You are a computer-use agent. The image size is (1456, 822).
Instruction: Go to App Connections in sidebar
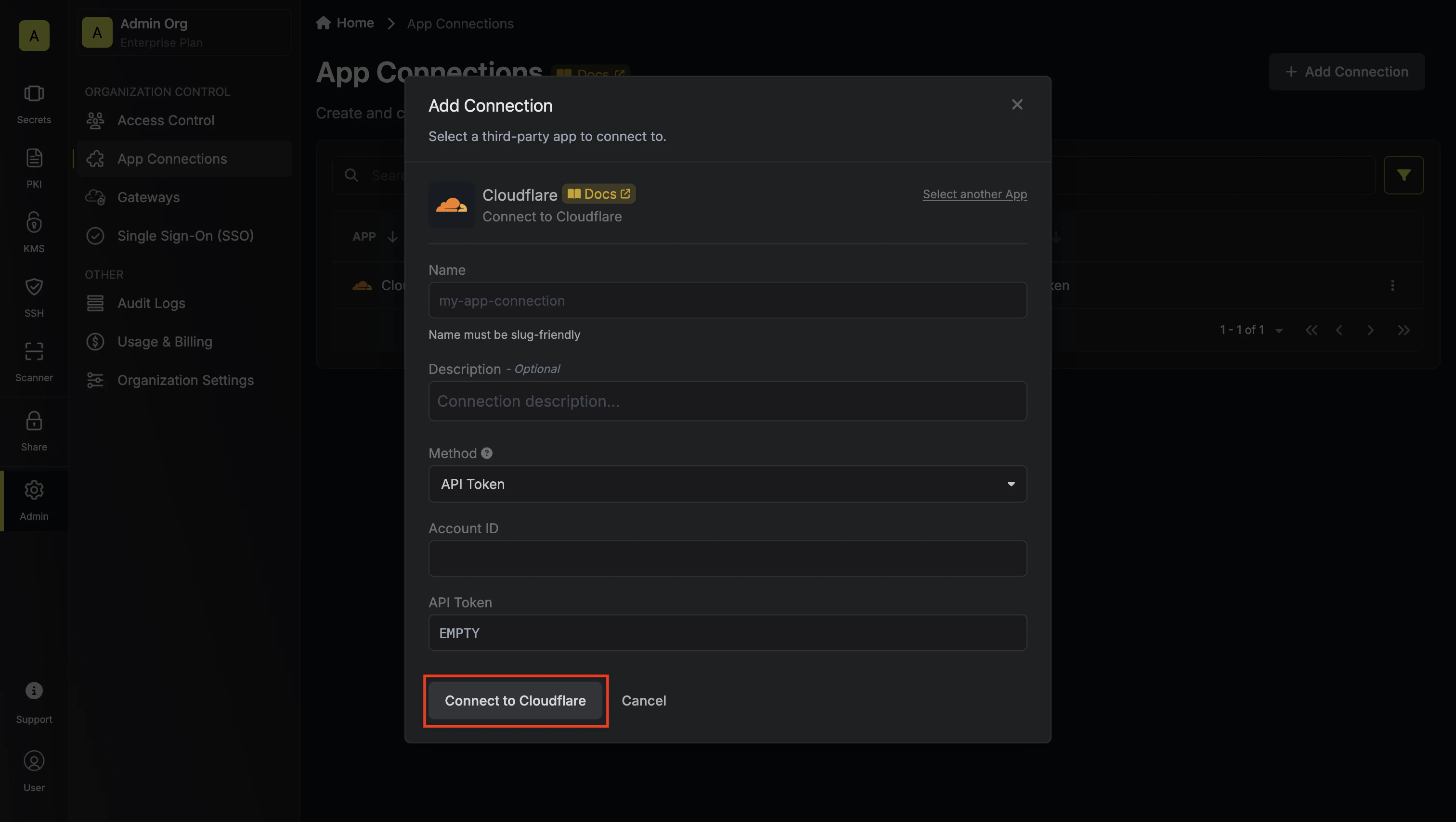point(184,159)
